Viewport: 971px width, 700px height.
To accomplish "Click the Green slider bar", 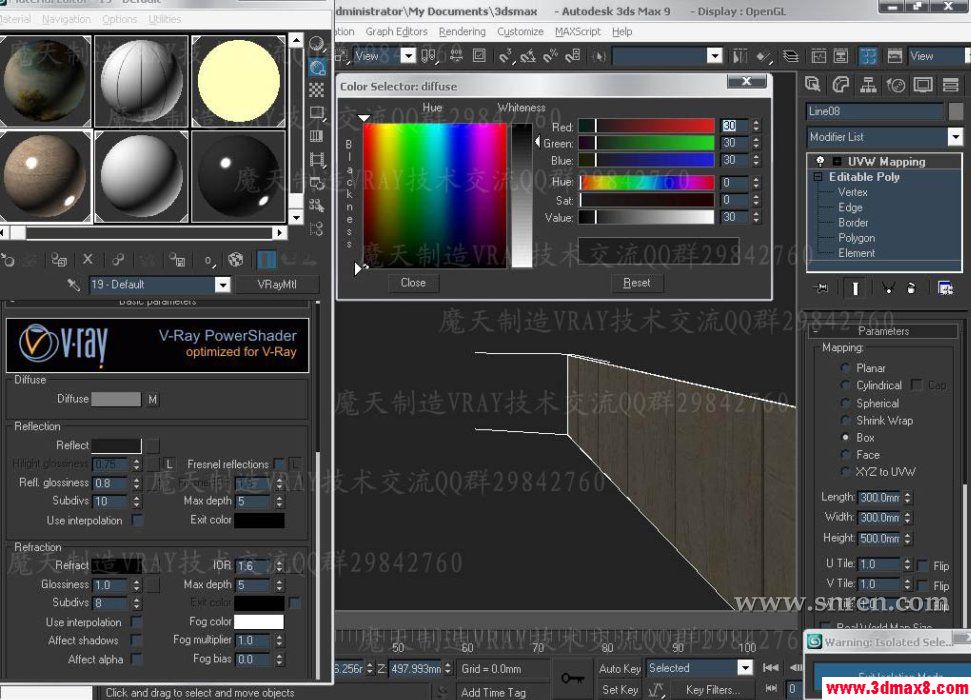I will click(646, 143).
